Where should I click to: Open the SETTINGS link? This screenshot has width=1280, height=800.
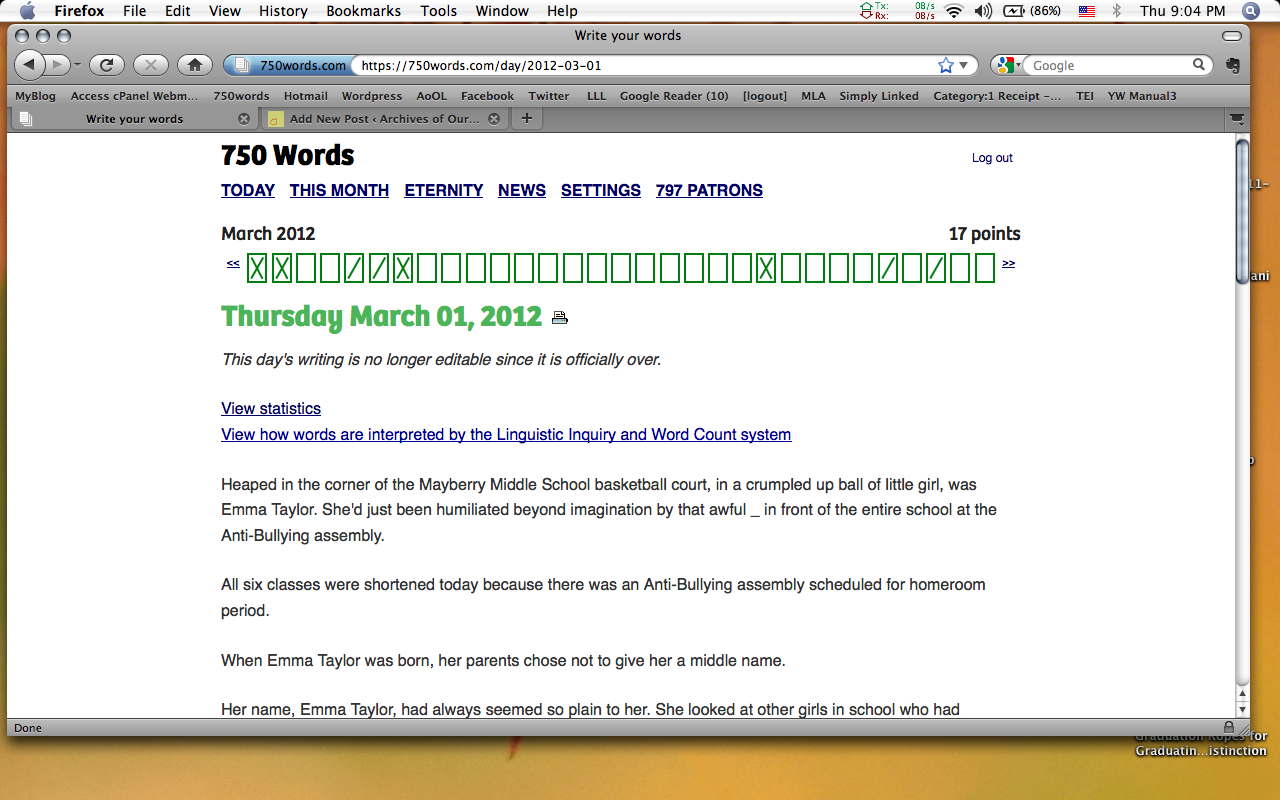(601, 190)
